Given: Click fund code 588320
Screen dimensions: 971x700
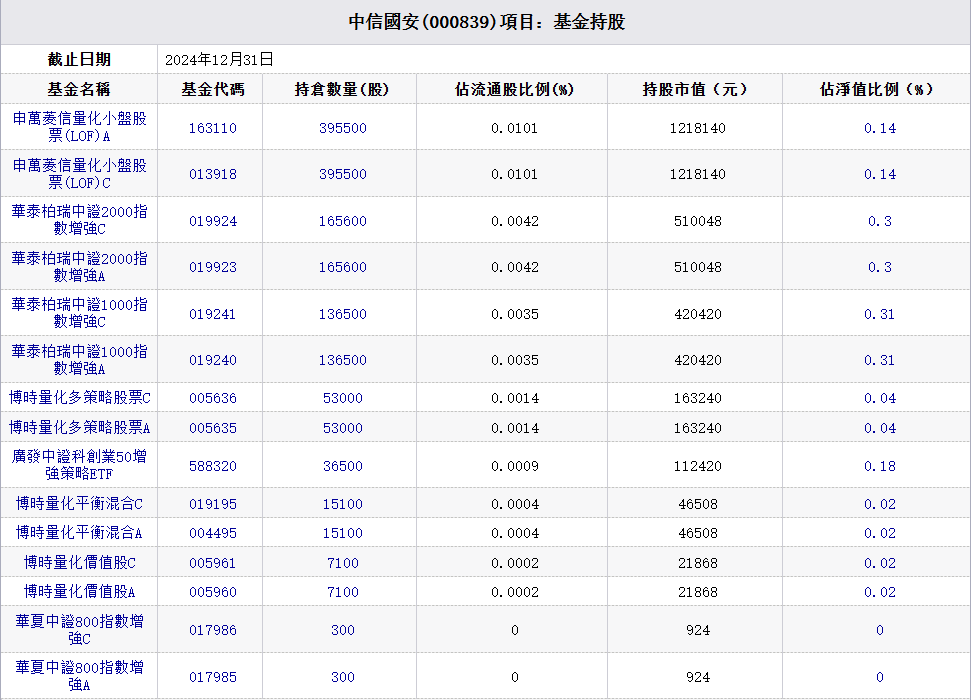Looking at the screenshot, I should pos(212,466).
